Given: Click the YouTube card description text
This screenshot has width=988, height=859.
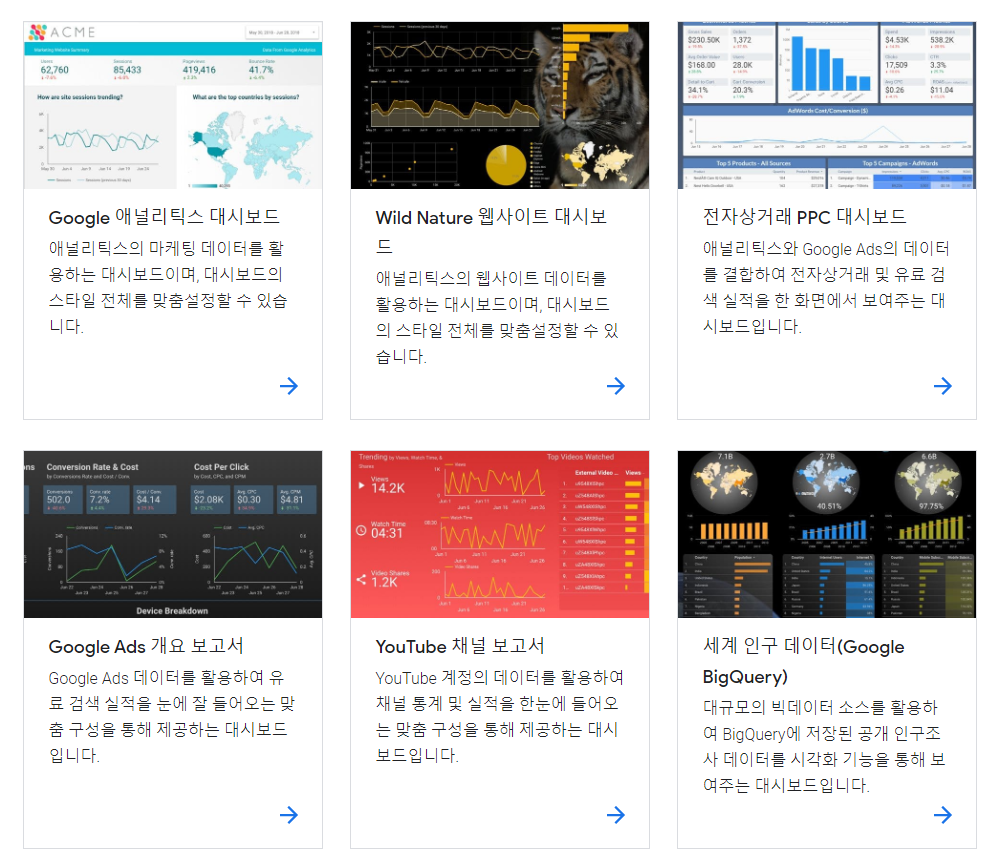Looking at the screenshot, I should pos(500,717).
